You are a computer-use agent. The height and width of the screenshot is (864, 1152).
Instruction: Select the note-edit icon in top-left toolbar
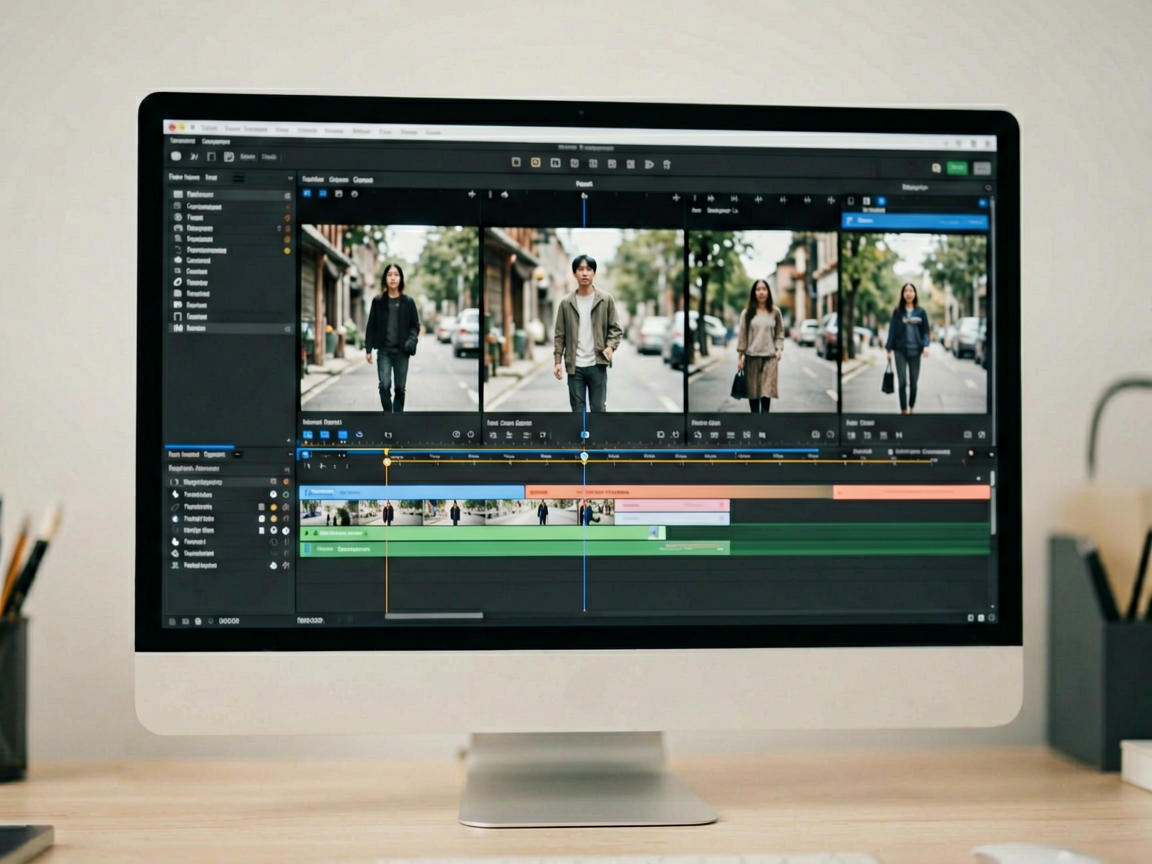coord(228,156)
